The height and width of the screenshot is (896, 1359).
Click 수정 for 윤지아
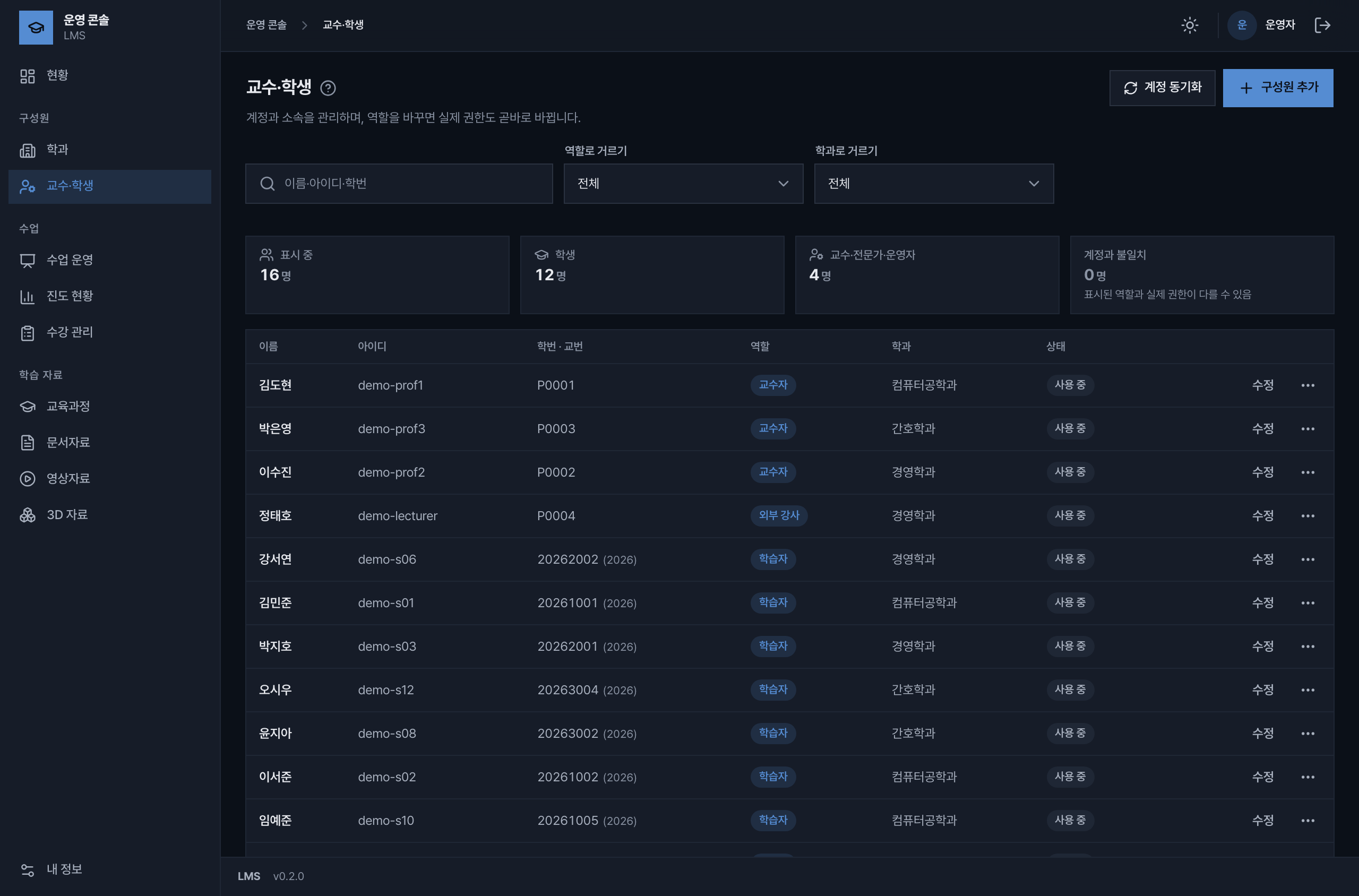(1262, 733)
